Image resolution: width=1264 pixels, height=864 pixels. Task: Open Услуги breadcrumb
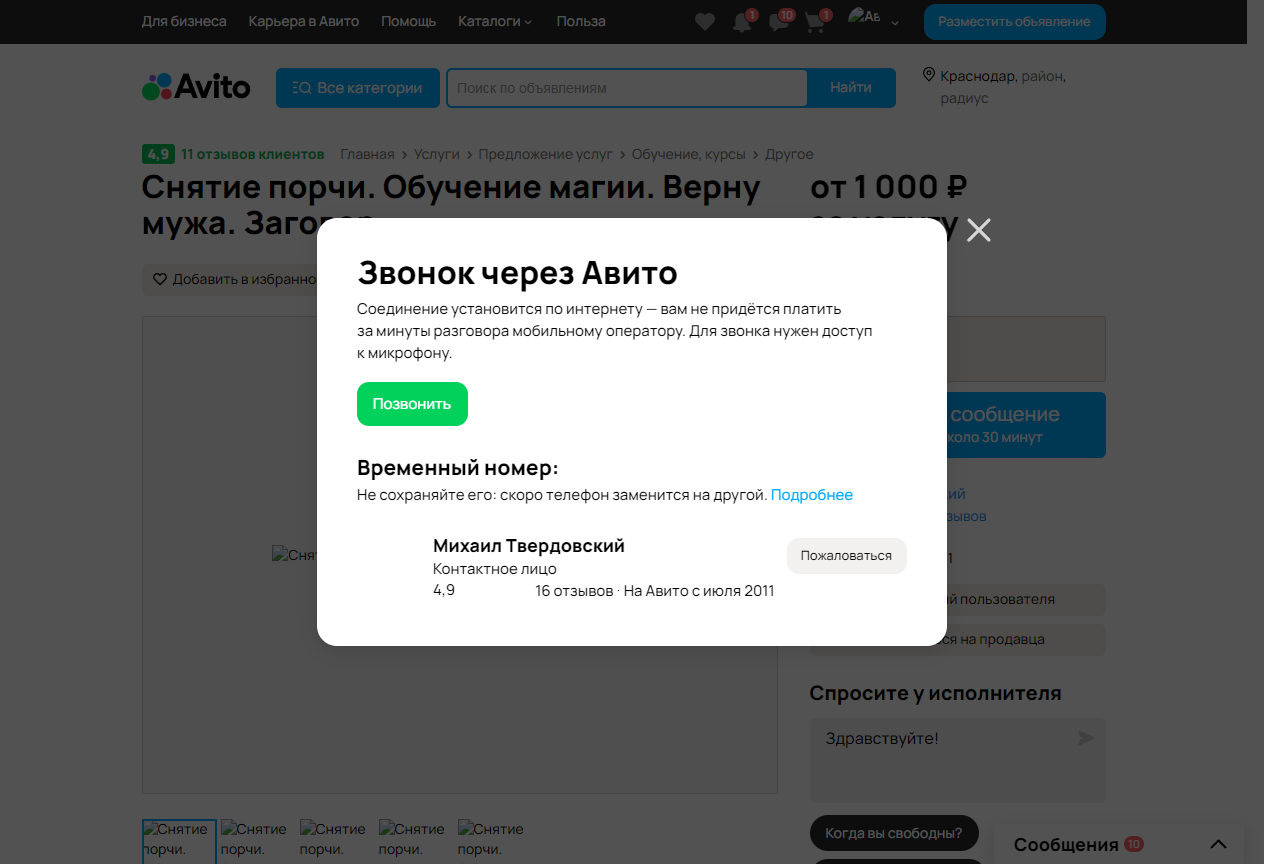point(436,154)
